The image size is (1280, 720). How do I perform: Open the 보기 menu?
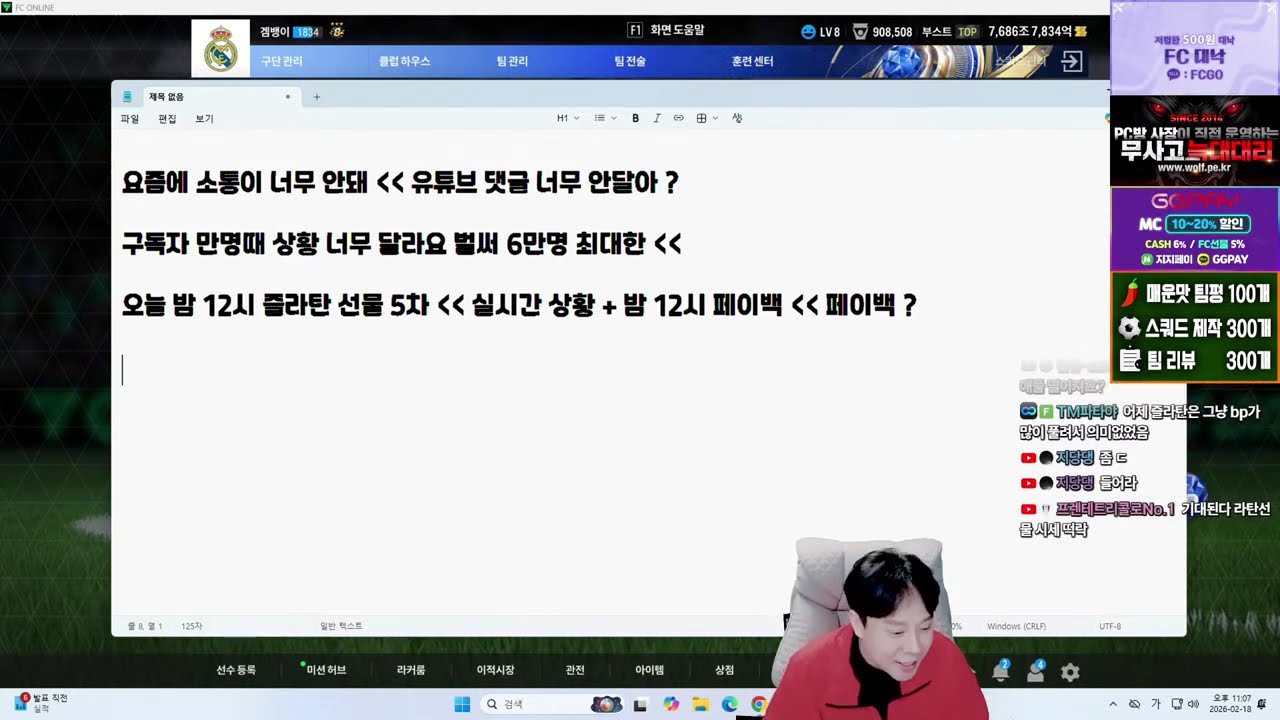tap(204, 119)
